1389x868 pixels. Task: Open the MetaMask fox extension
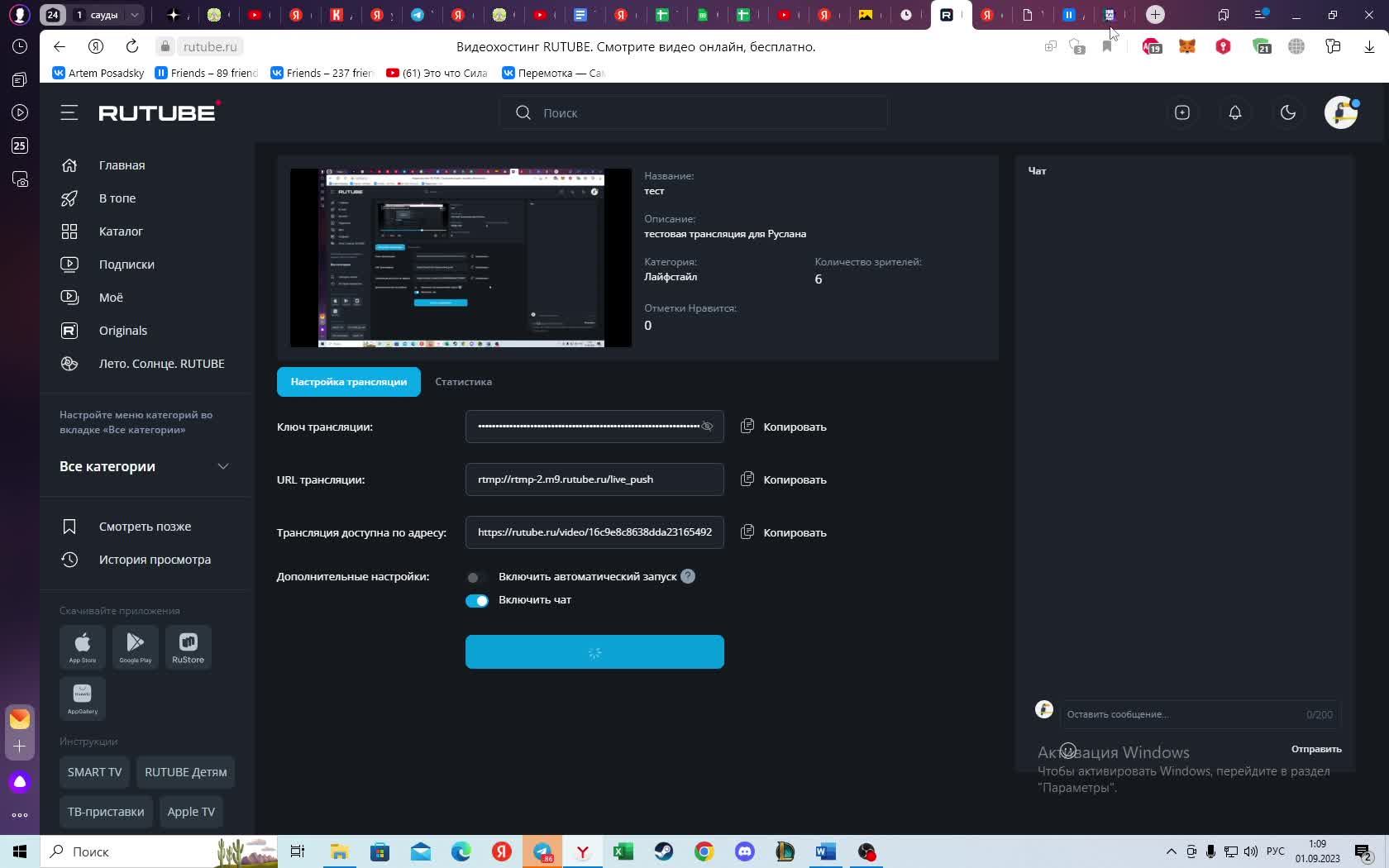(x=1187, y=47)
